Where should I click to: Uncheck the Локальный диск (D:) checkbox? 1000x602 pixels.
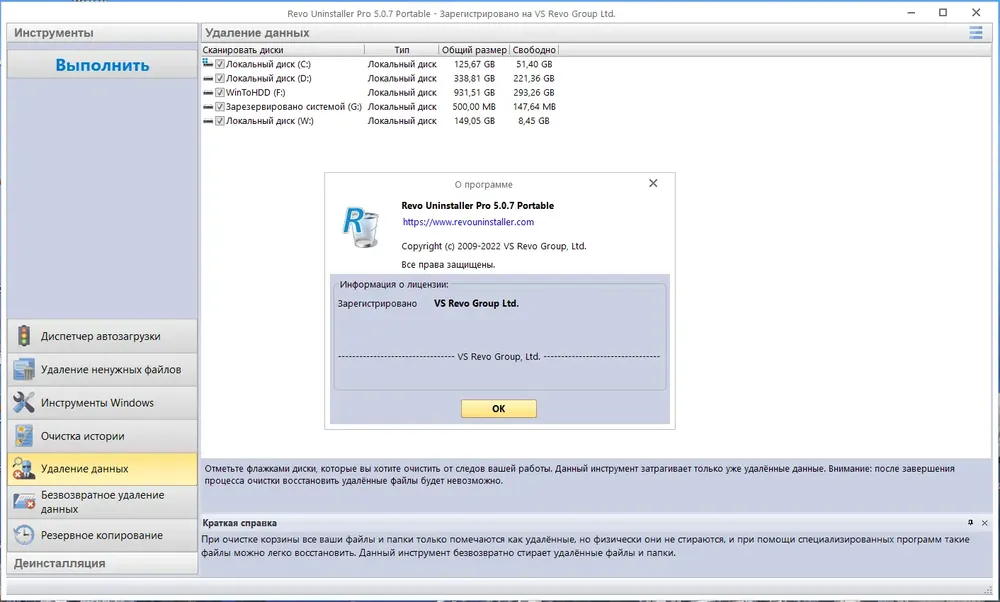pyautogui.click(x=219, y=78)
